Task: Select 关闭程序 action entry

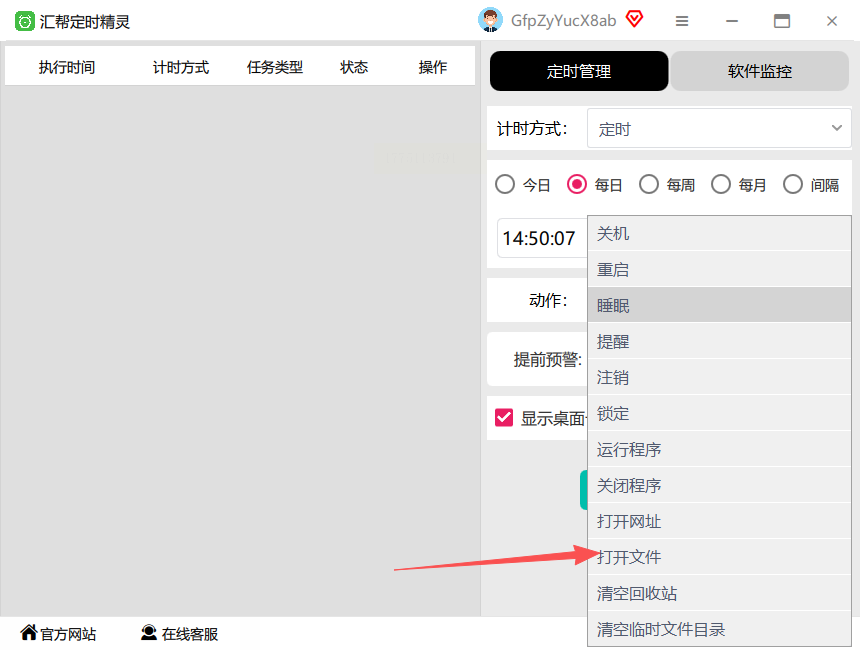Action: pyautogui.click(x=719, y=485)
